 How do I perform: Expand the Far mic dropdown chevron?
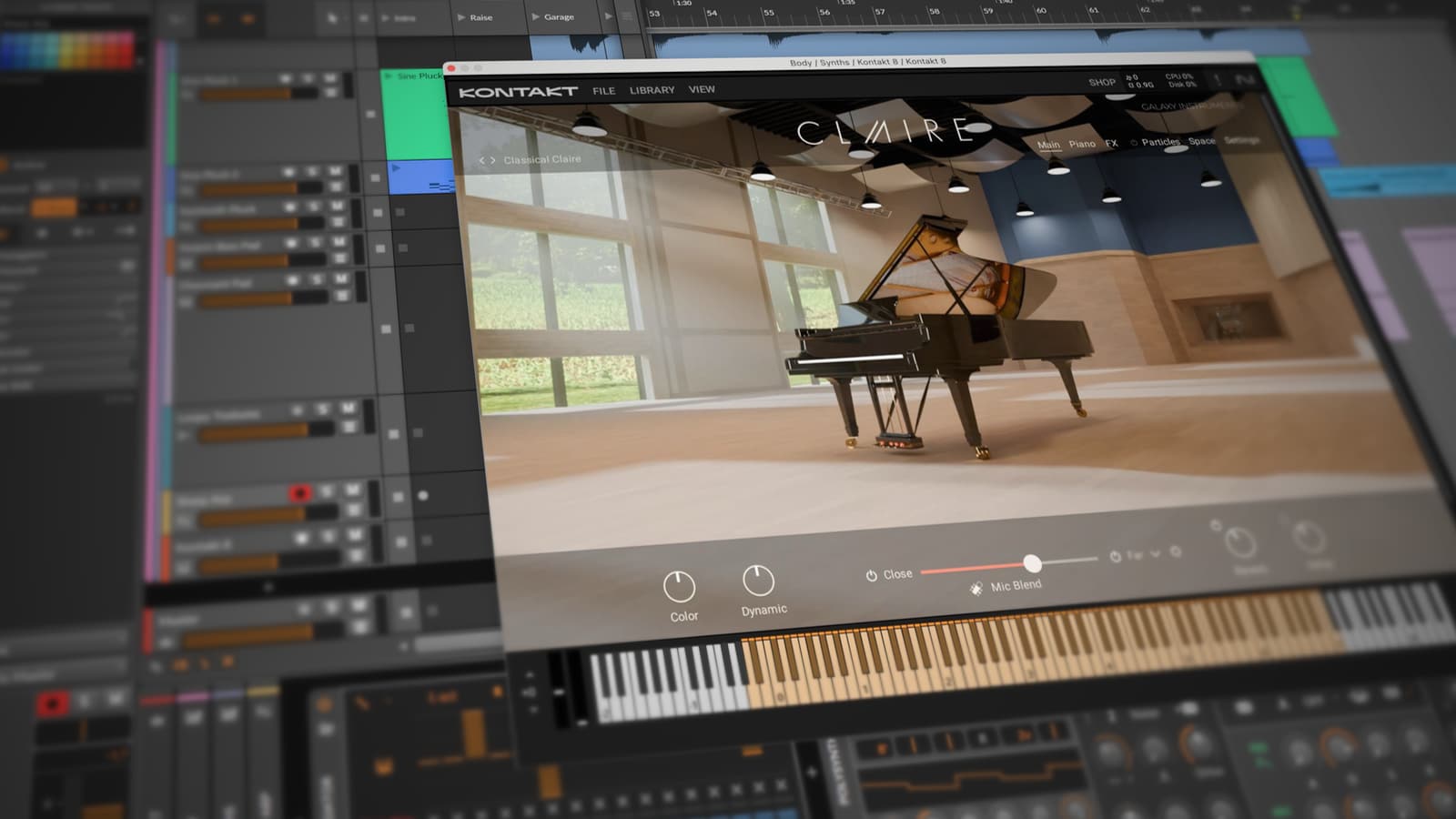click(1155, 553)
